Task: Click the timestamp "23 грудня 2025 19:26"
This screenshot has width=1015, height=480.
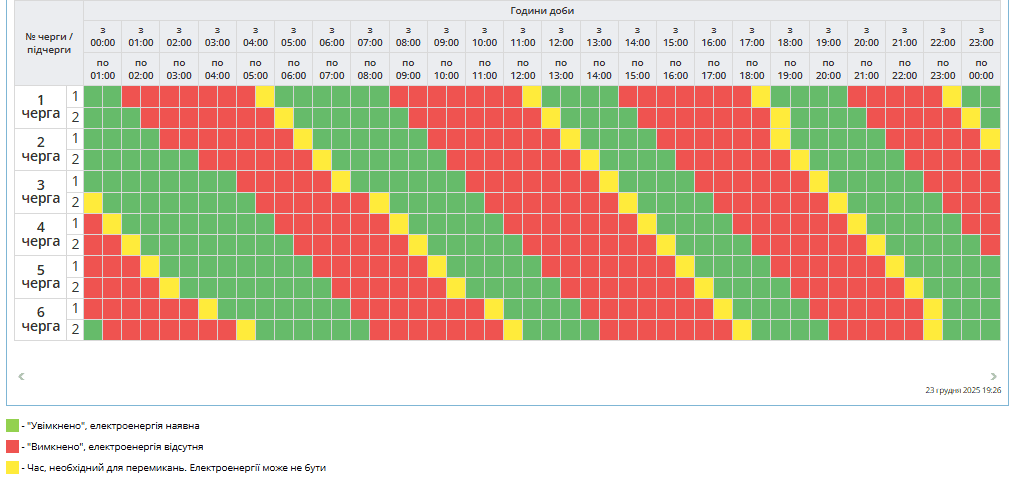Action: [x=963, y=391]
